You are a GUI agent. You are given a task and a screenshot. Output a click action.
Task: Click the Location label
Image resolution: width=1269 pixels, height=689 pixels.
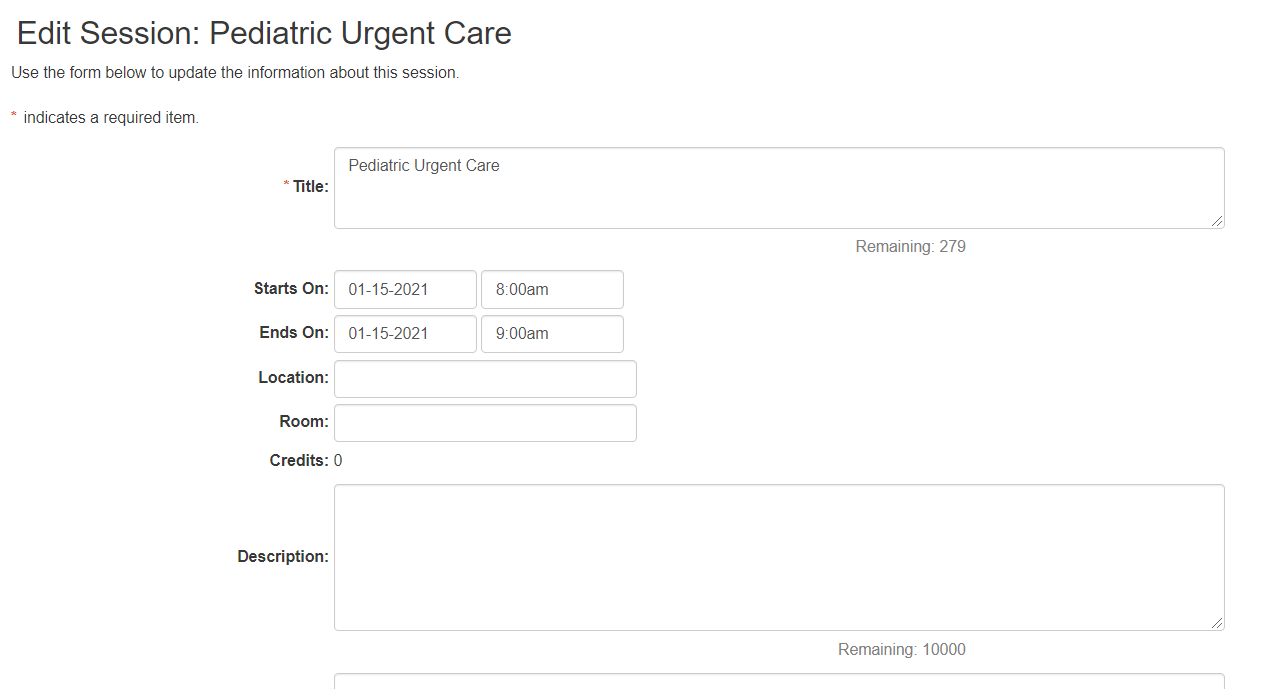click(293, 378)
